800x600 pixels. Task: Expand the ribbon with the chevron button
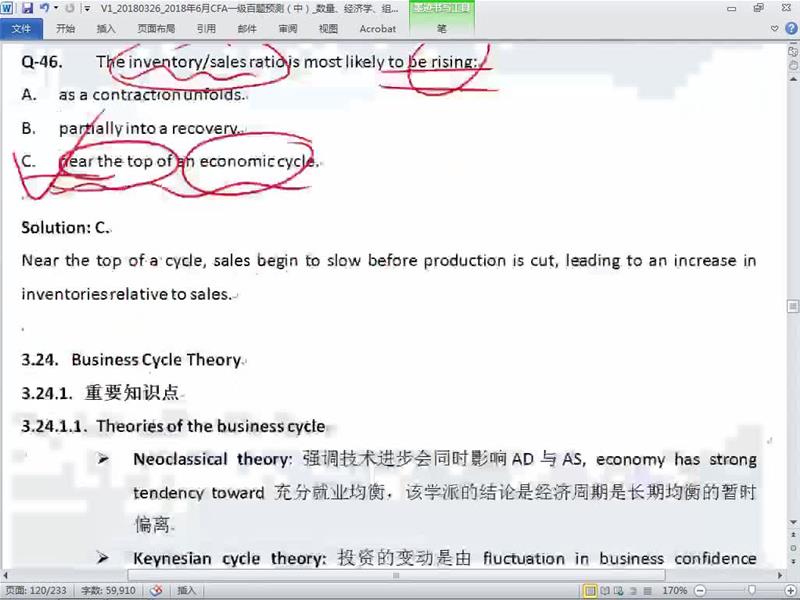[x=774, y=29]
